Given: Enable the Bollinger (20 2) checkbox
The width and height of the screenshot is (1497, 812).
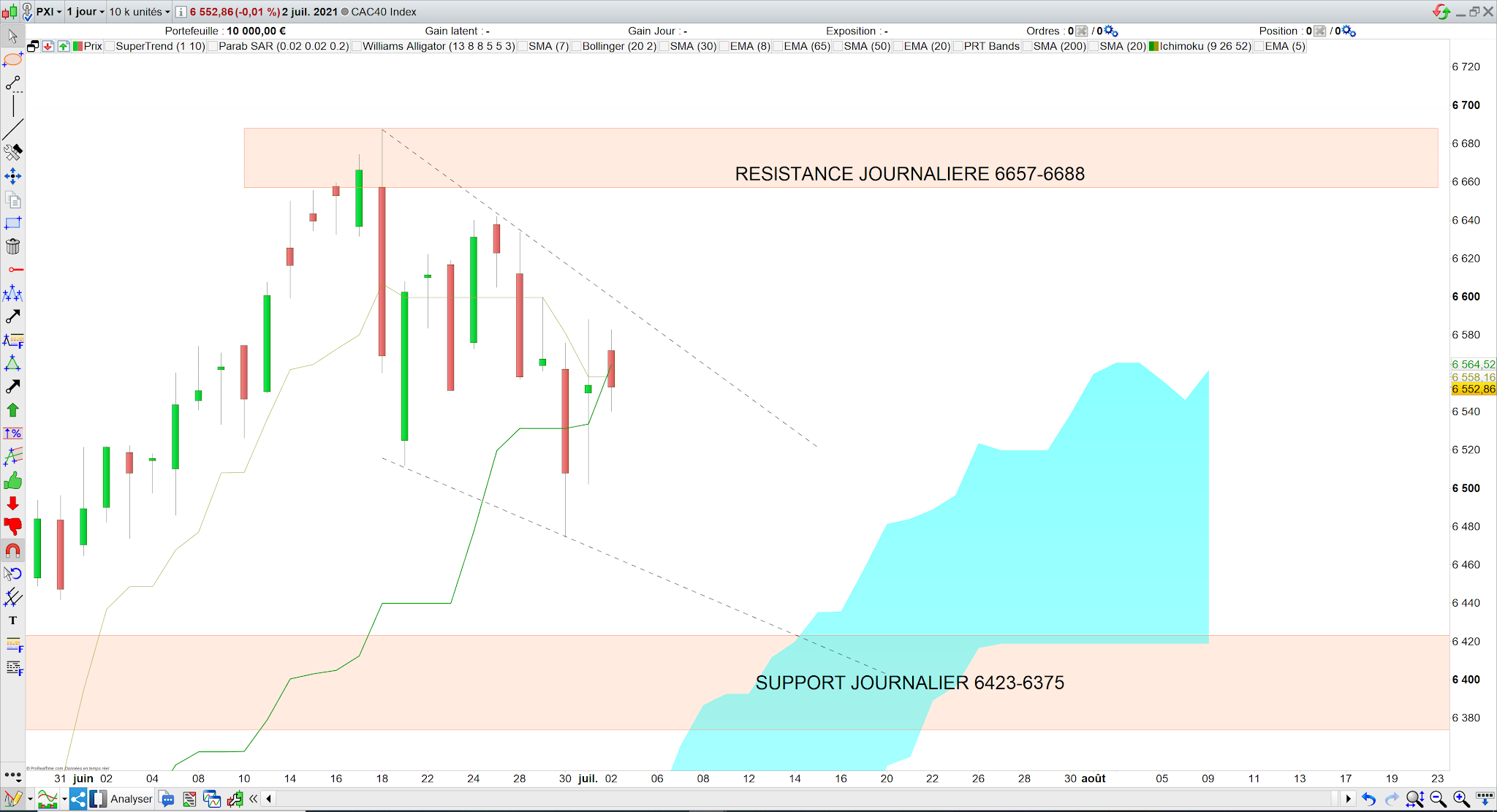Looking at the screenshot, I should click(x=577, y=46).
